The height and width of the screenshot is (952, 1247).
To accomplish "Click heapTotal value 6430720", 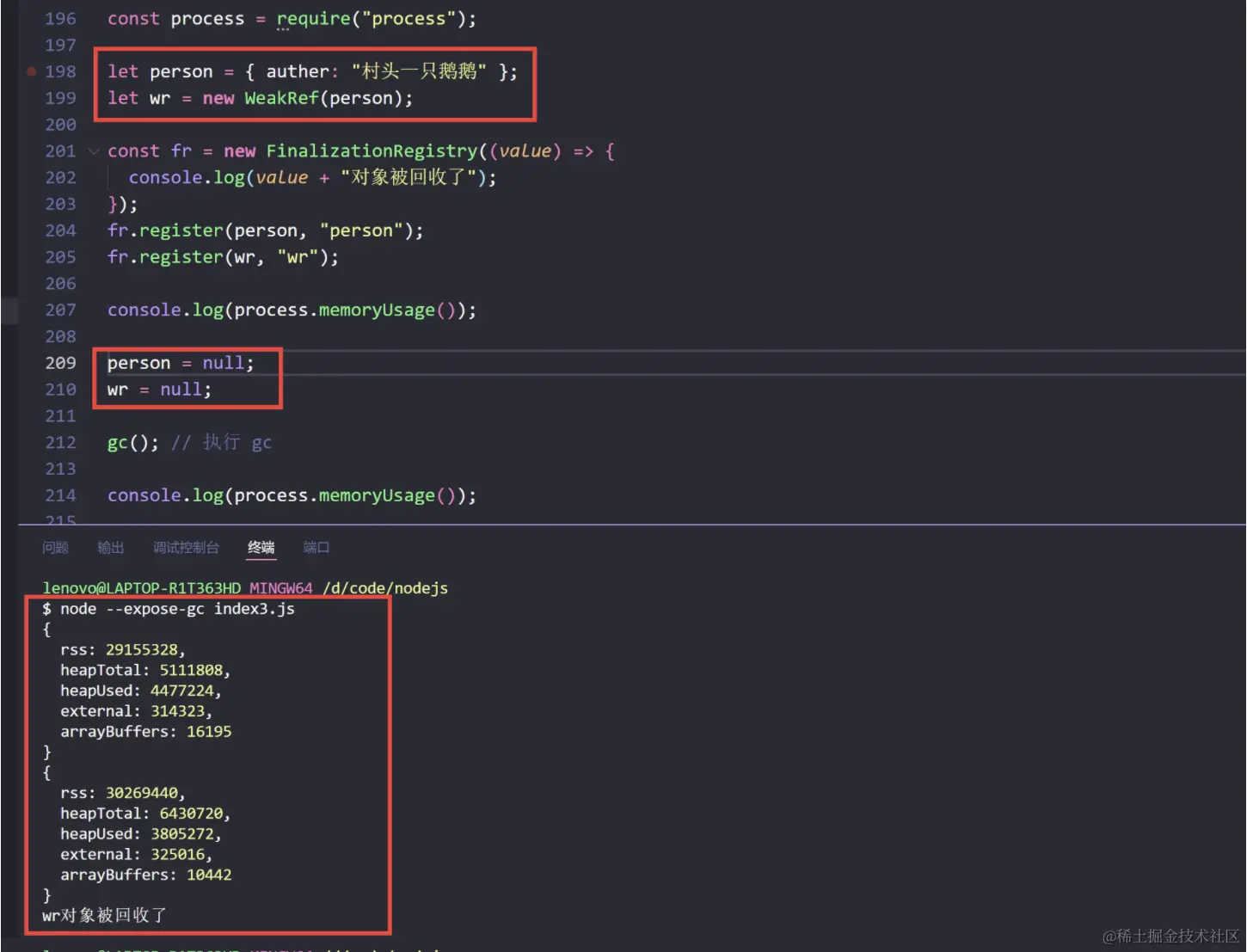I will coord(191,814).
